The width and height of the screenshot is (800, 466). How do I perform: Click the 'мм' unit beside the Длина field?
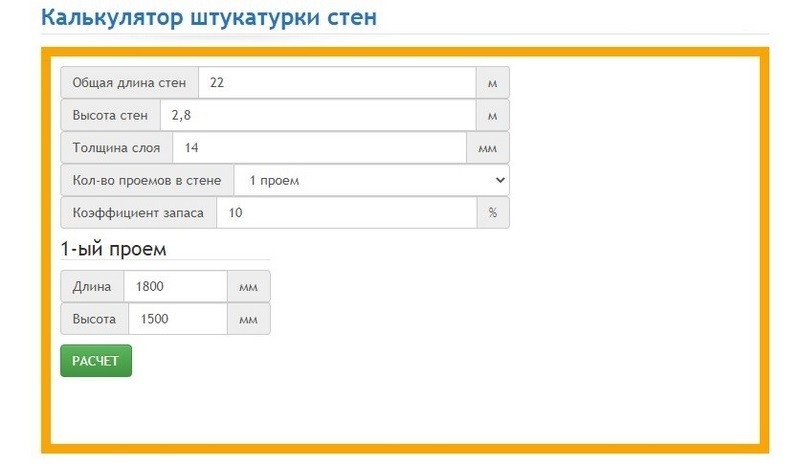click(x=248, y=286)
